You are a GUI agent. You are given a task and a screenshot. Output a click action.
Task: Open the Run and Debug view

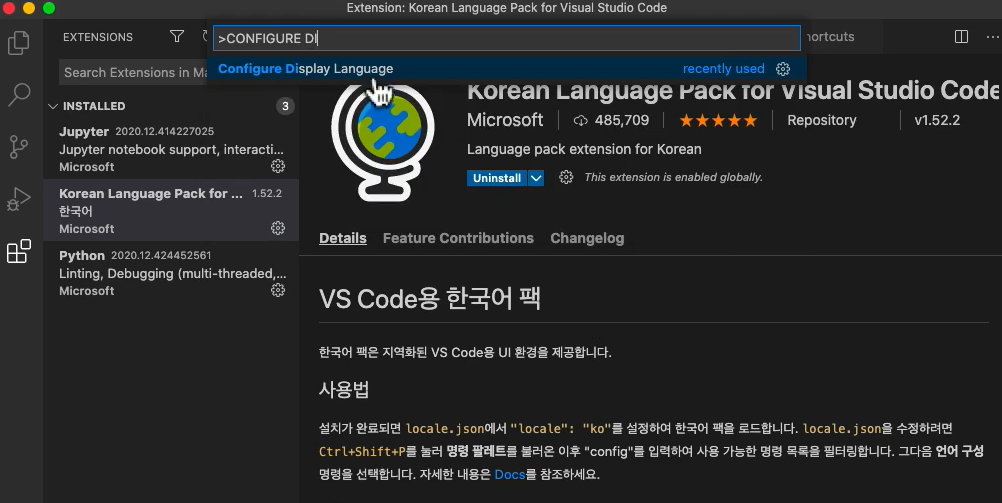pyautogui.click(x=19, y=199)
